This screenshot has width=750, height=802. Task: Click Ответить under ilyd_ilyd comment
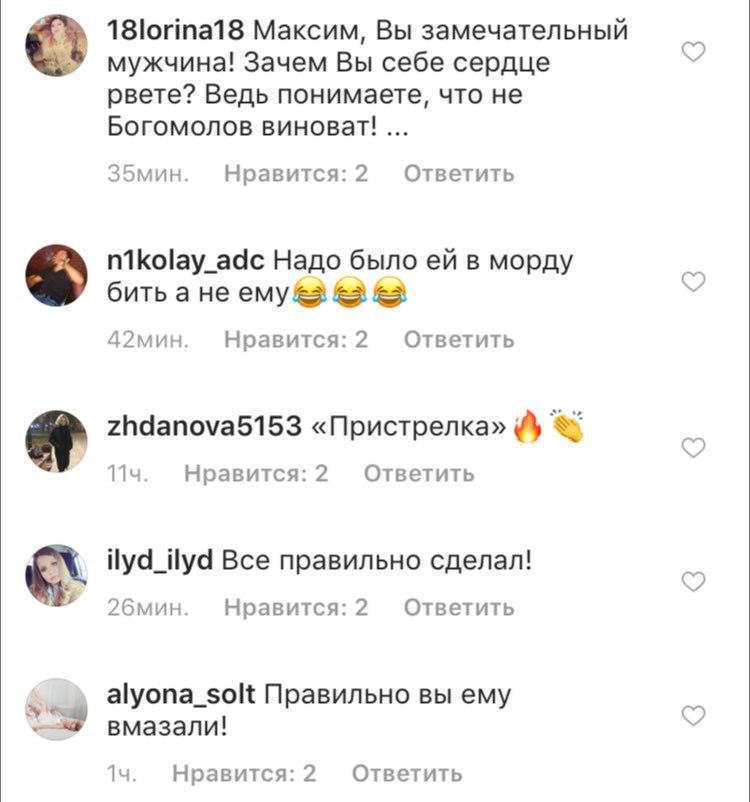(459, 608)
